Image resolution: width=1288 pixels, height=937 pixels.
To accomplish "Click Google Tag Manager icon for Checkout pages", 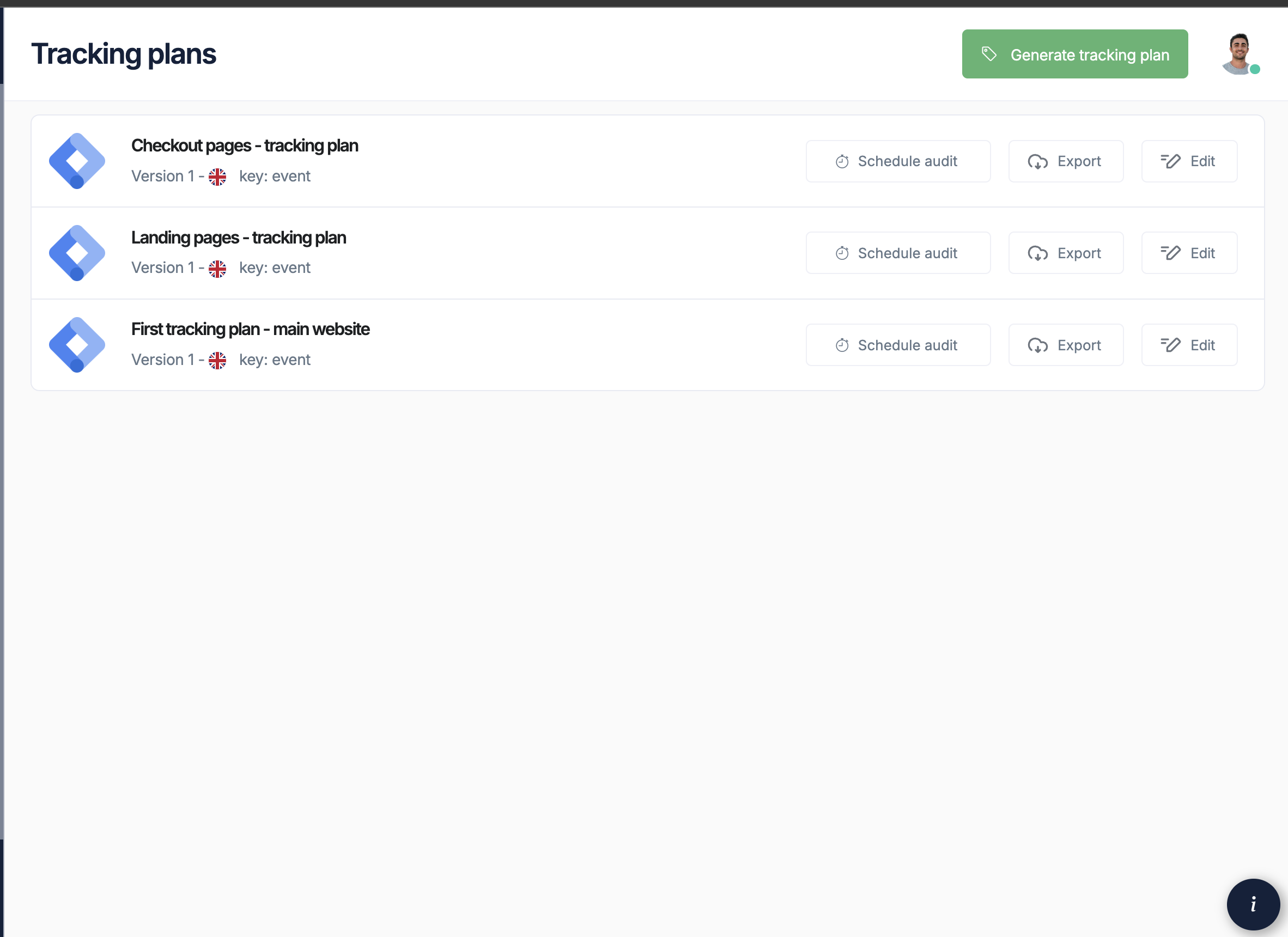I will pos(77,161).
